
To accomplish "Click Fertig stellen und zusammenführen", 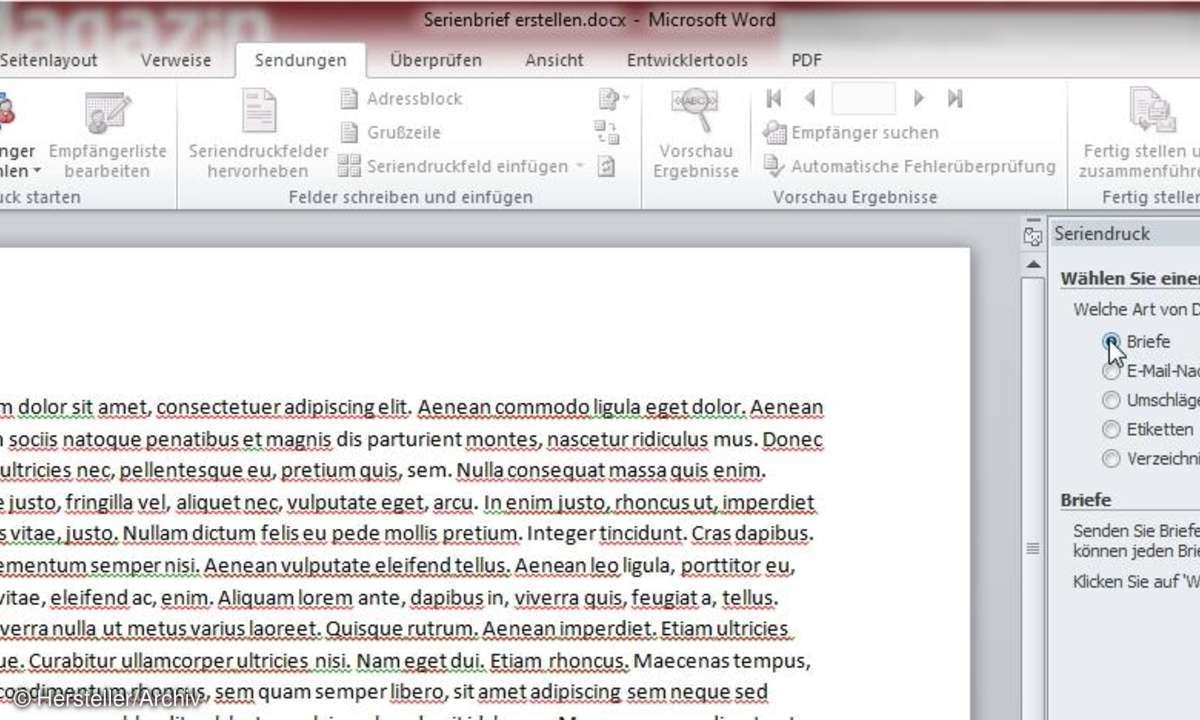I will (1141, 134).
